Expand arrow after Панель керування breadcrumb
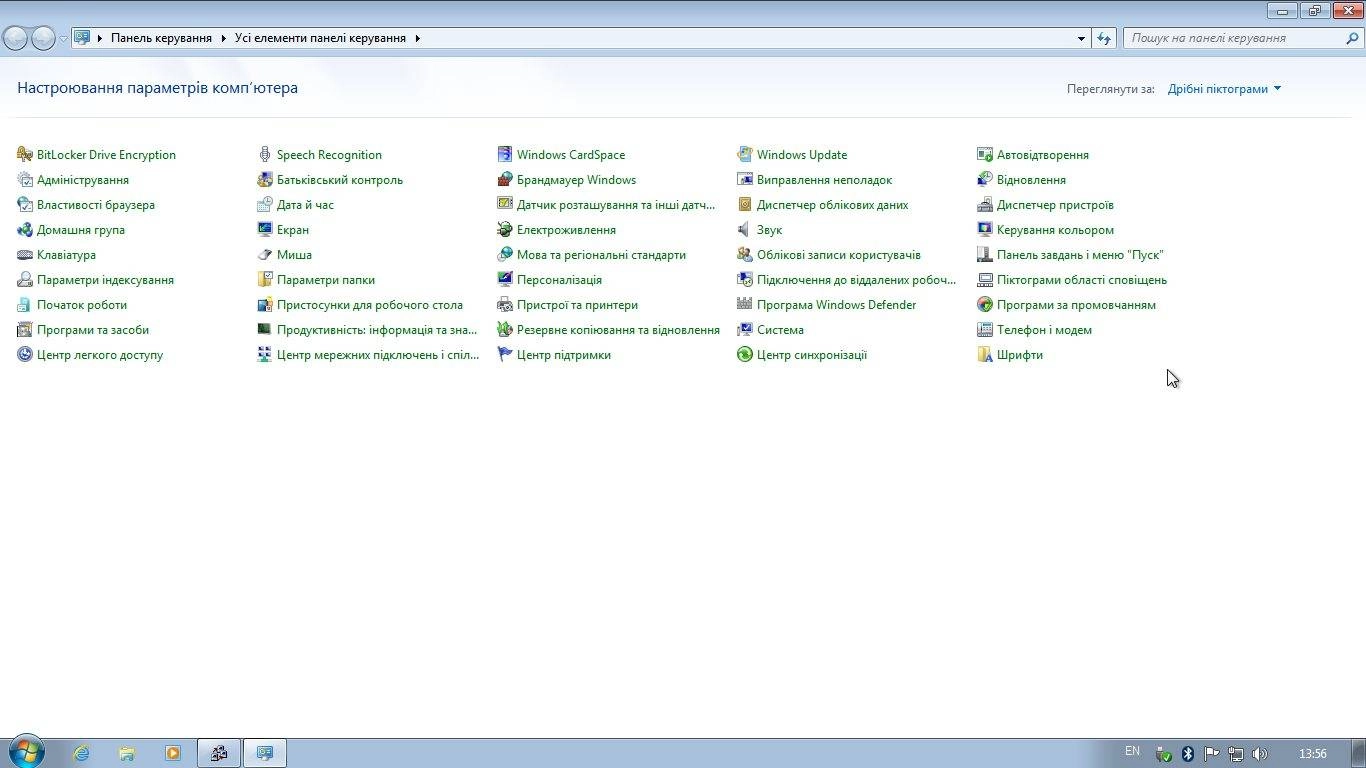Viewport: 1366px width, 768px height. click(x=224, y=38)
